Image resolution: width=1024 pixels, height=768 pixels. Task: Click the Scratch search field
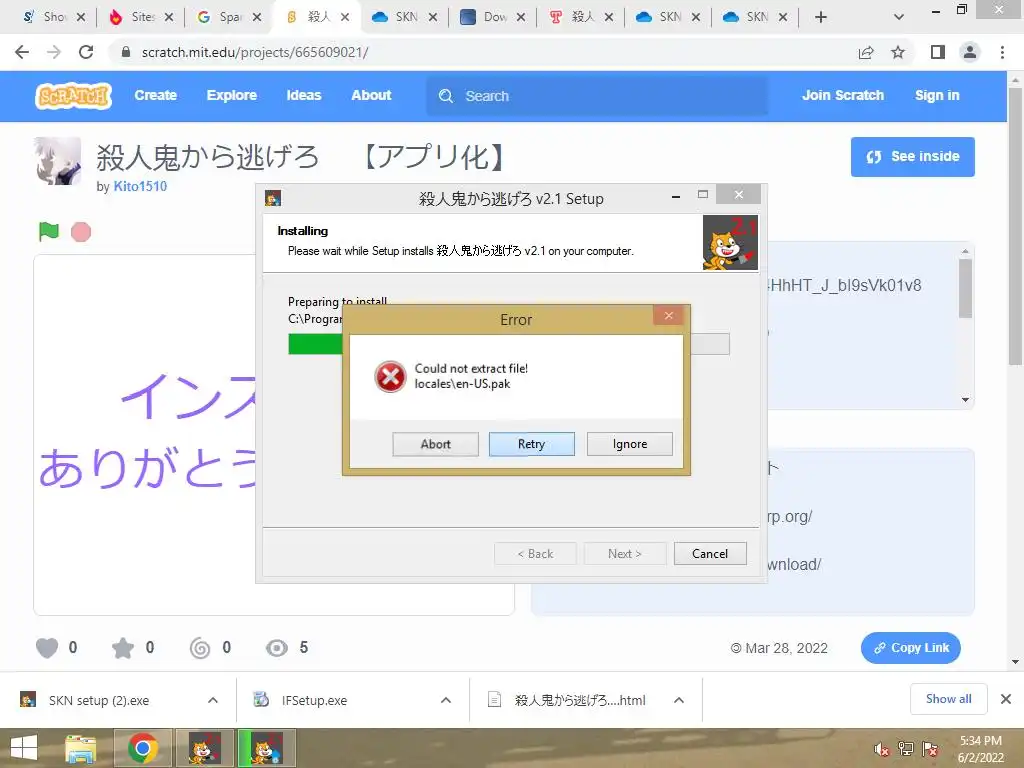tap(597, 96)
